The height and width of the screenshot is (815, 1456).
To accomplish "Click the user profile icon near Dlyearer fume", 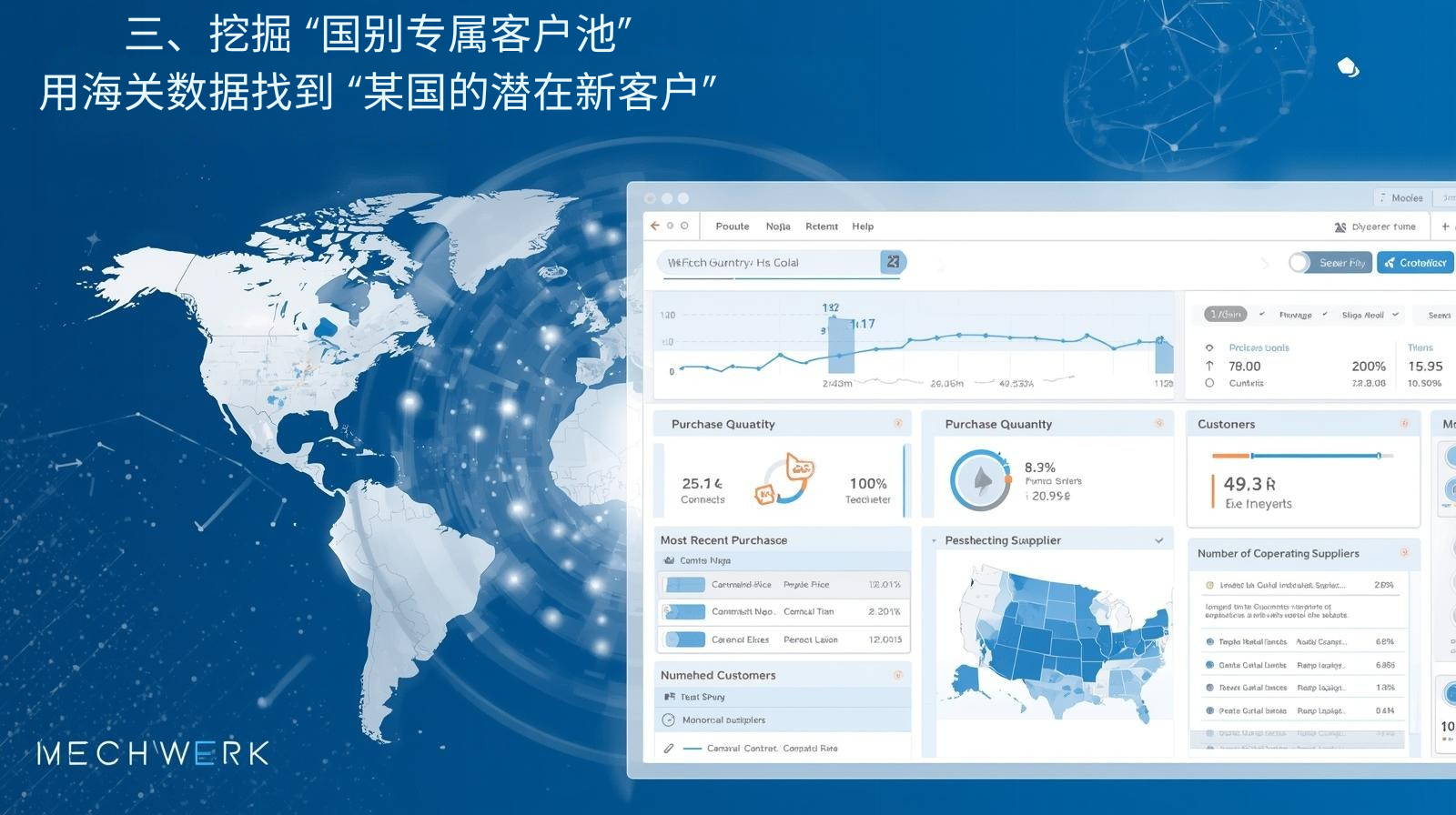I will tap(1340, 227).
